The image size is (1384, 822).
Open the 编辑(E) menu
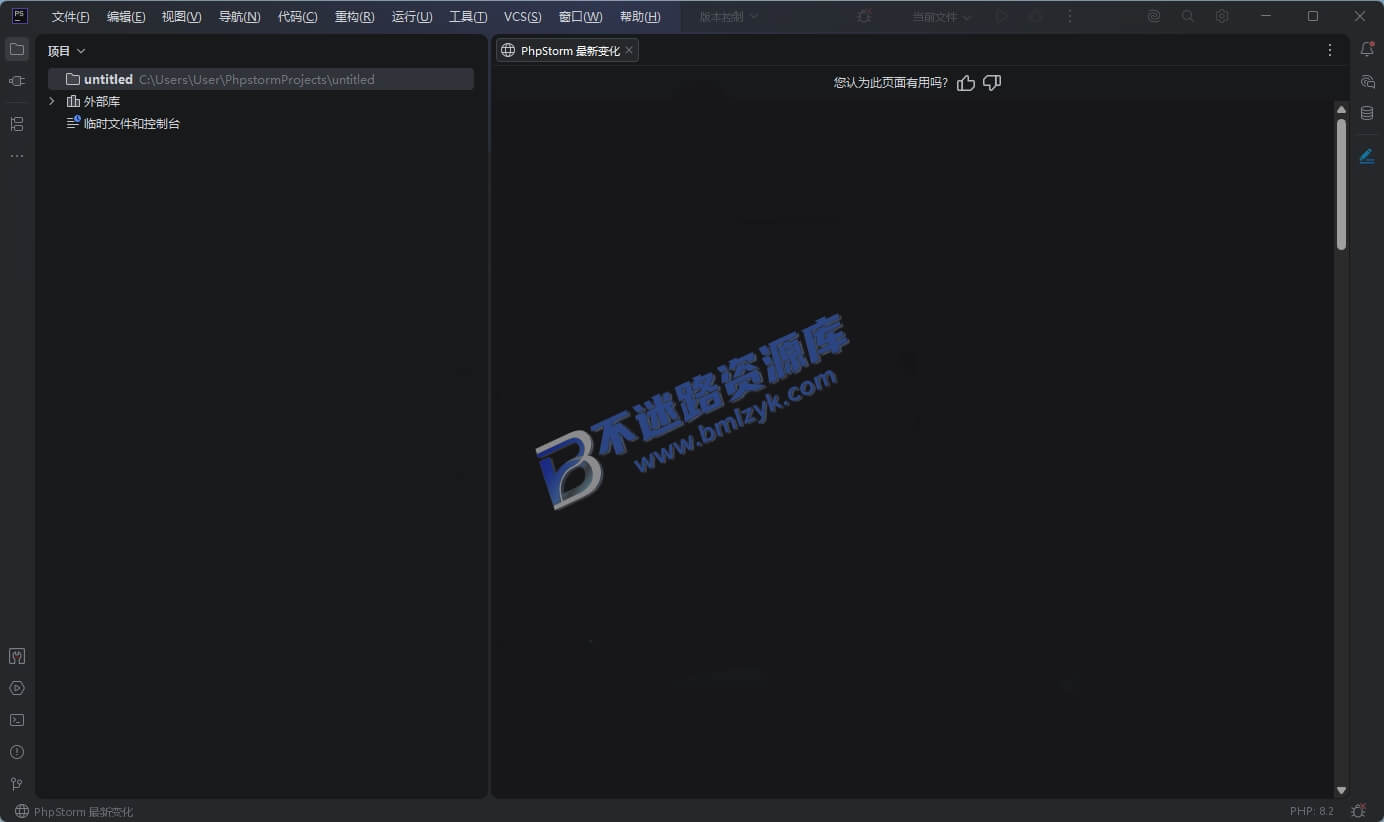coord(126,17)
